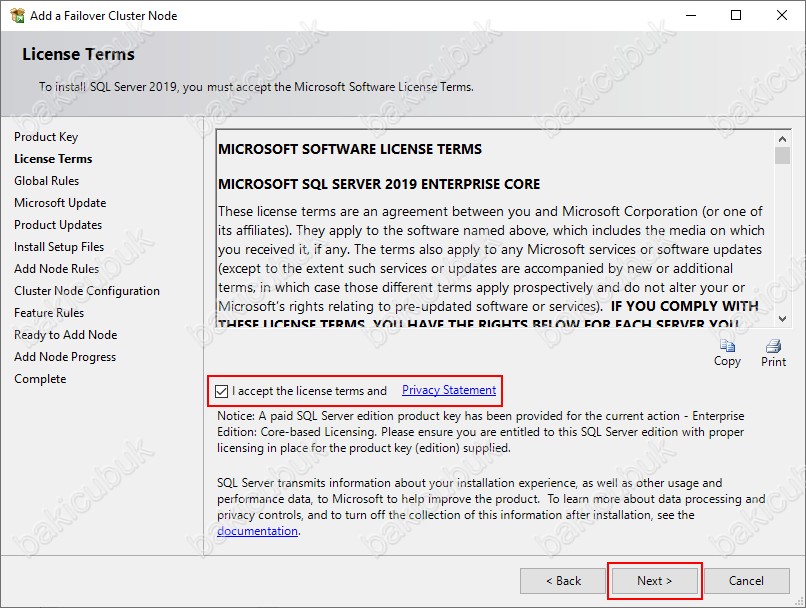This screenshot has width=806, height=608.
Task: Click license text scroll down arrow
Action: 782,319
